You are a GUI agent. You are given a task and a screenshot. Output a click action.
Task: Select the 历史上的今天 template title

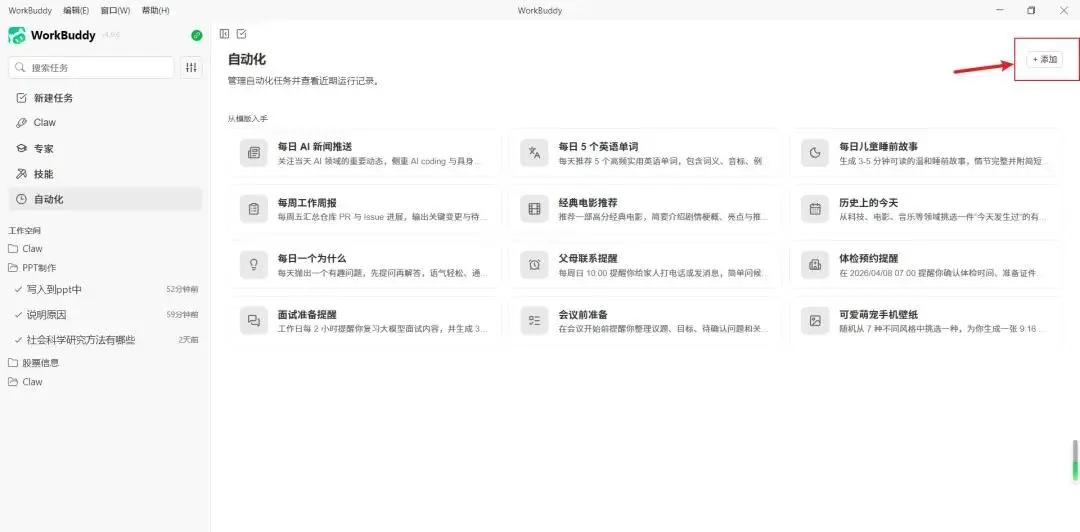(869, 203)
